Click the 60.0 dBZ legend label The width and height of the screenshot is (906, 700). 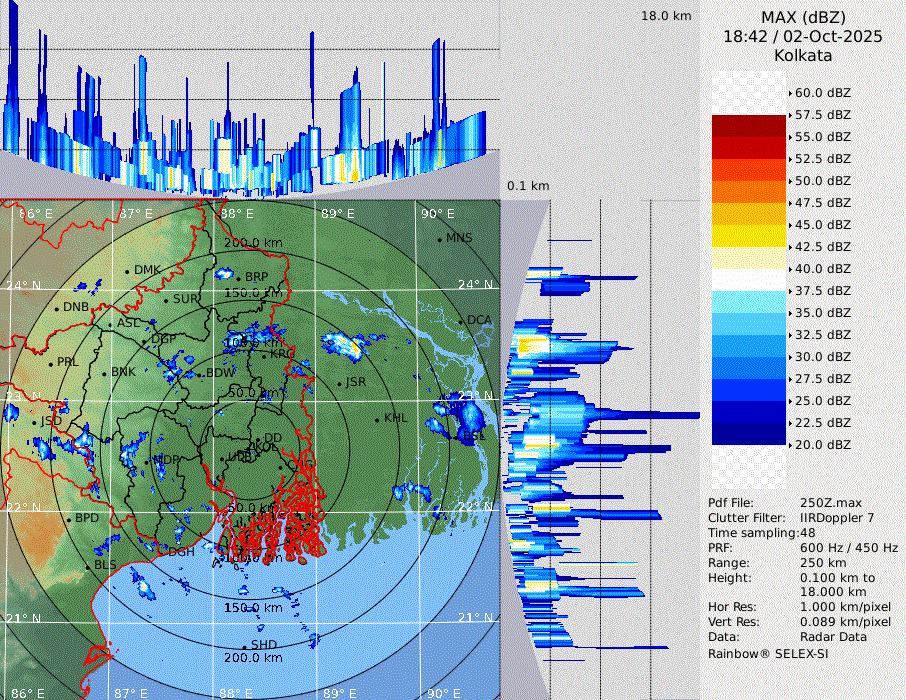tap(822, 93)
